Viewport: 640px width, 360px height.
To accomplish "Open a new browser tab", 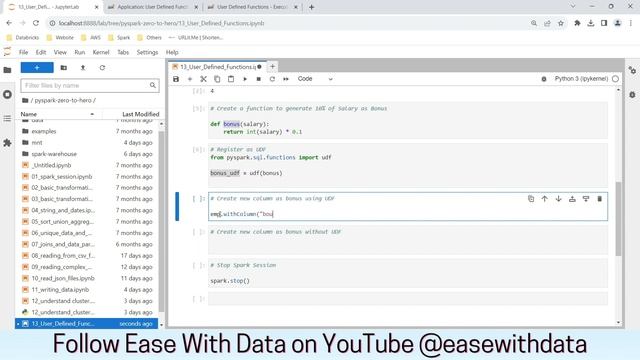I will coord(311,7).
